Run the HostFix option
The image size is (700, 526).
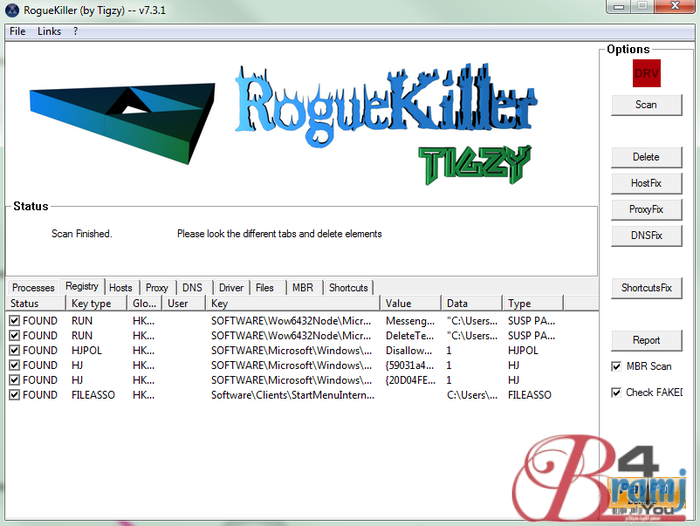(x=646, y=183)
